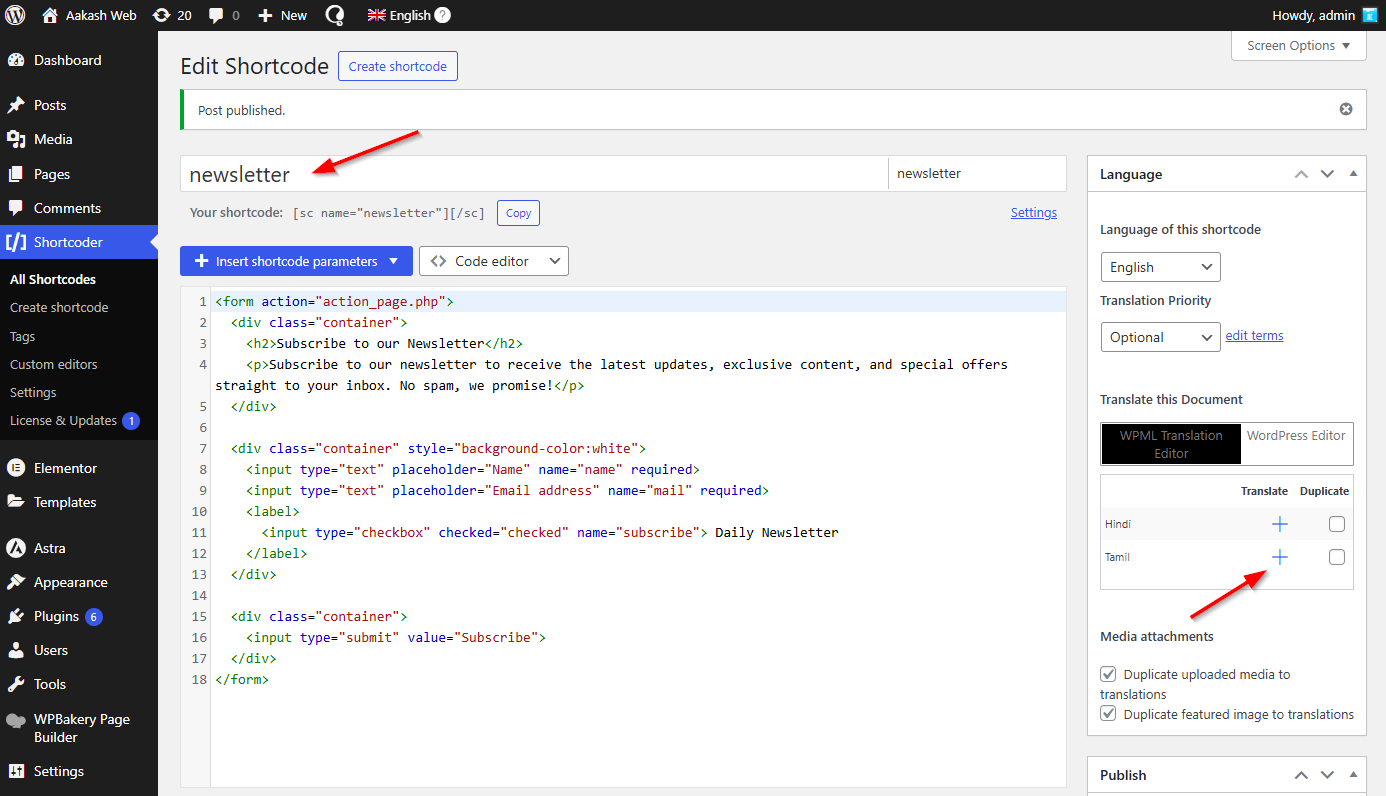The image size is (1386, 796).
Task: View comments bubble in admin bar
Action: pyautogui.click(x=215, y=16)
